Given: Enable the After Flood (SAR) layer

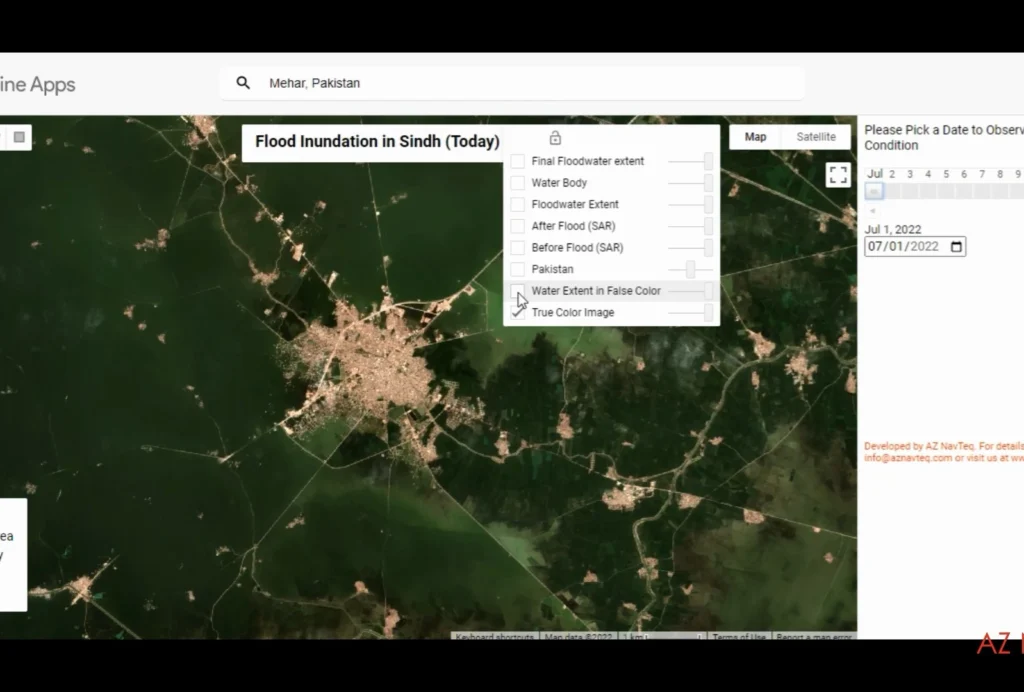Looking at the screenshot, I should coord(518,226).
